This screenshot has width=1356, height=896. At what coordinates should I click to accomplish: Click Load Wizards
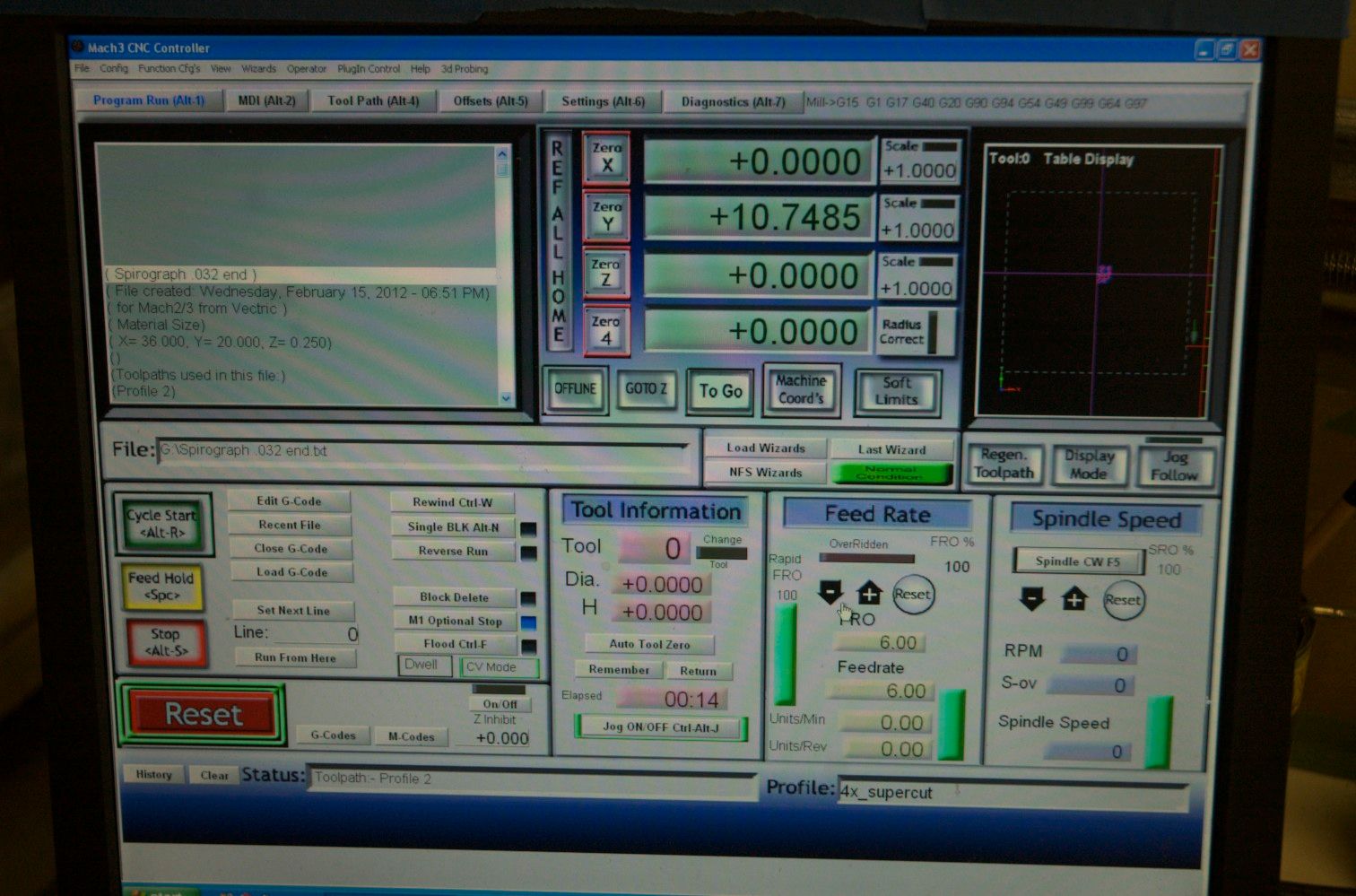click(x=766, y=448)
